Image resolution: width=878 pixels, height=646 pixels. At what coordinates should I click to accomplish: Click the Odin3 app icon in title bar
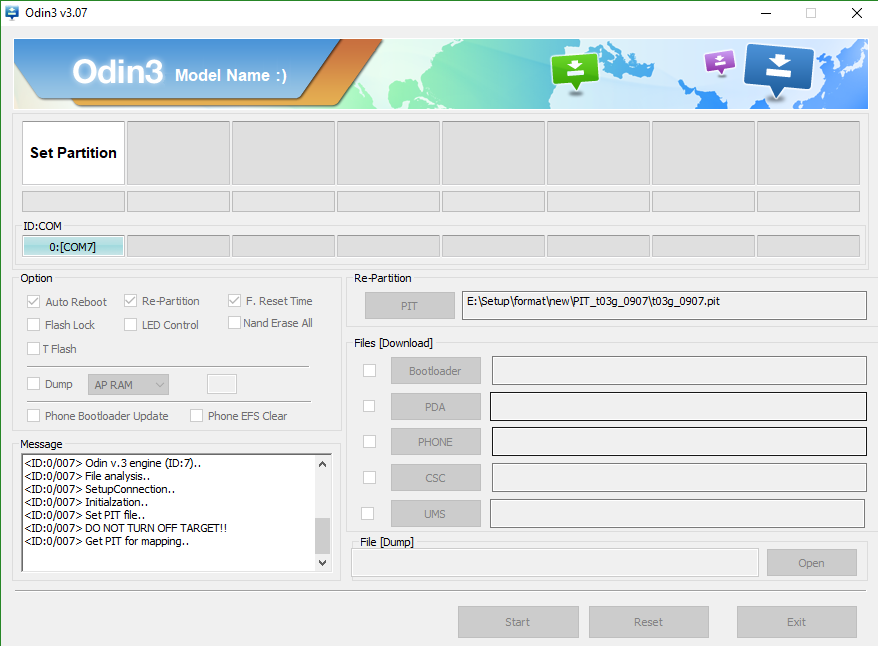pos(11,12)
